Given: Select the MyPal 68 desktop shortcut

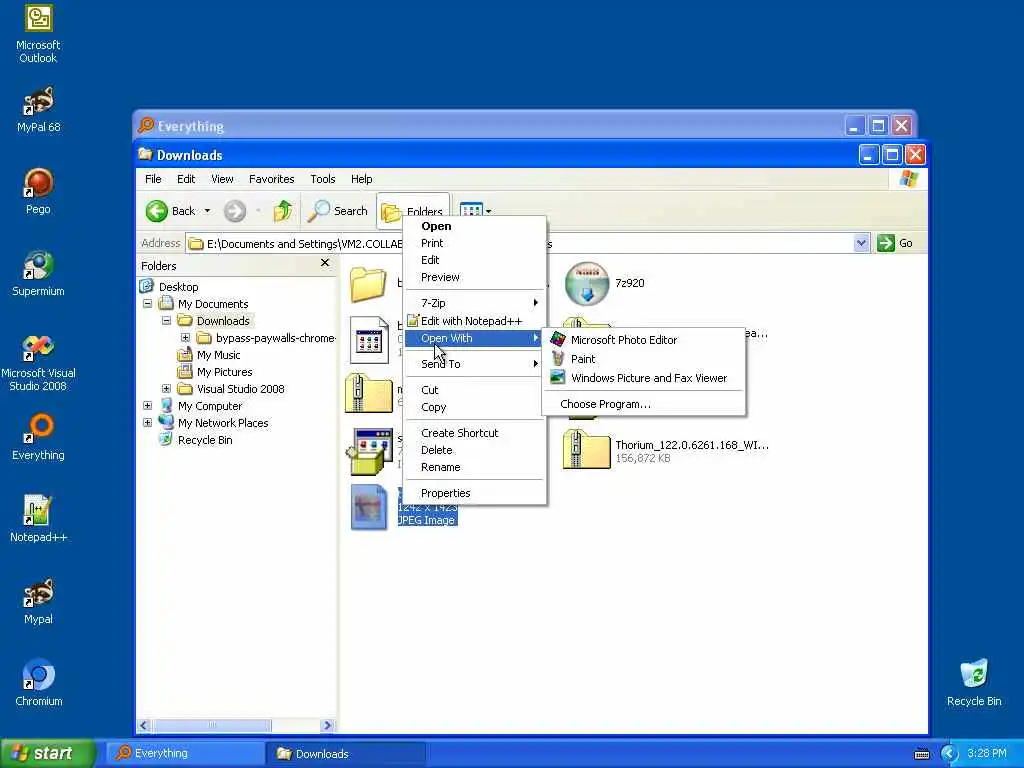Looking at the screenshot, I should click(x=38, y=110).
